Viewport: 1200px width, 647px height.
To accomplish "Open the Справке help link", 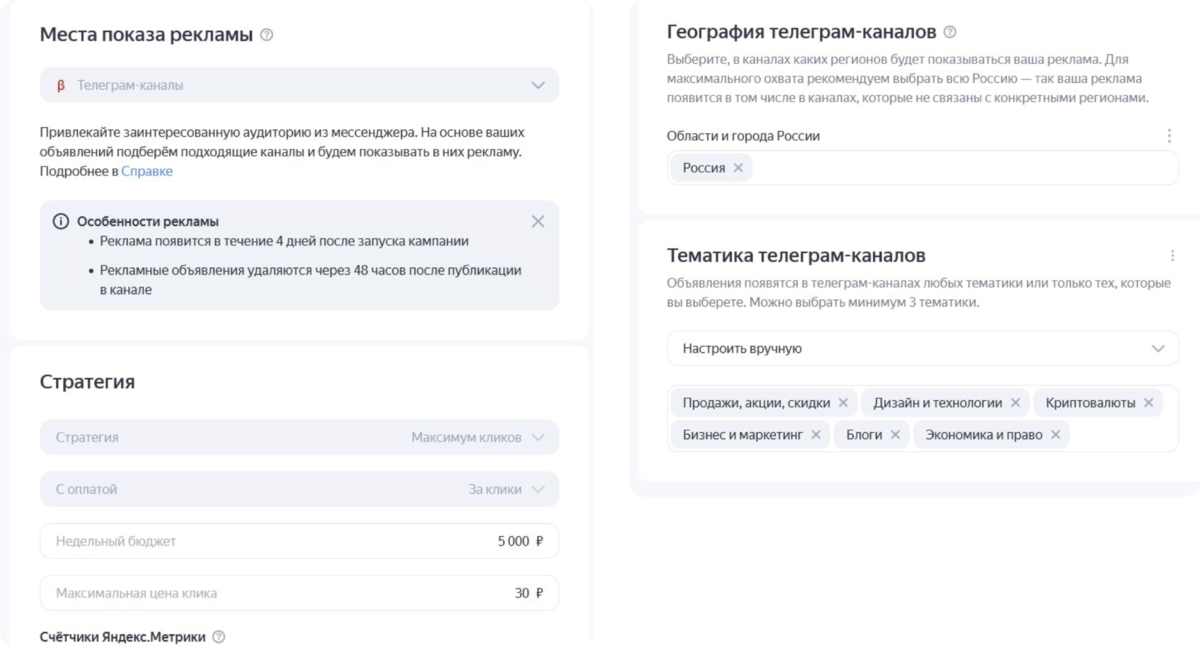I will (x=147, y=171).
